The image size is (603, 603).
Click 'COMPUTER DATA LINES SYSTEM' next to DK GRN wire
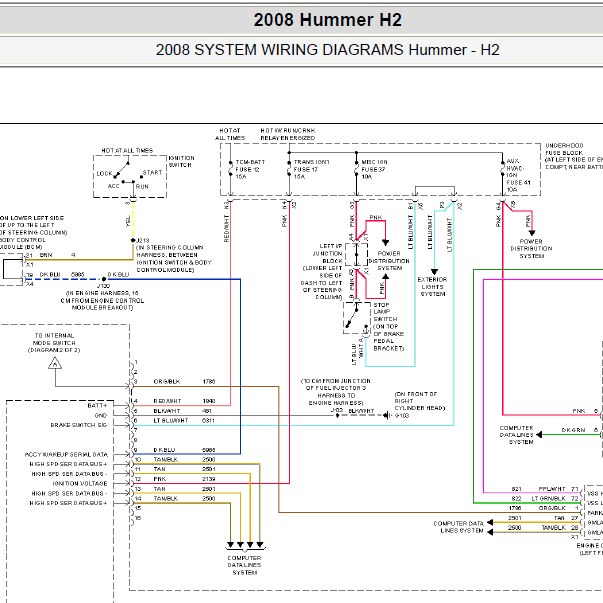point(516,435)
